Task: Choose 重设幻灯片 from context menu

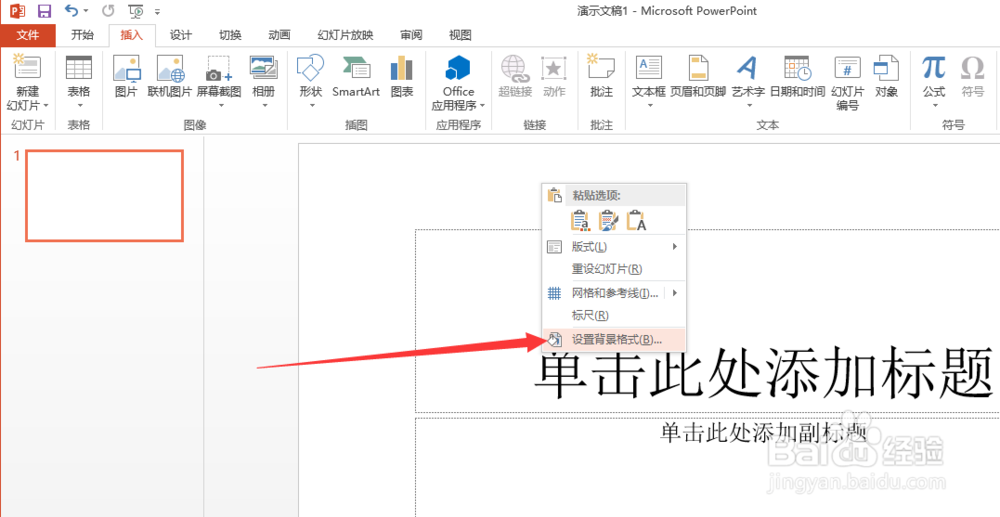Action: [x=614, y=269]
